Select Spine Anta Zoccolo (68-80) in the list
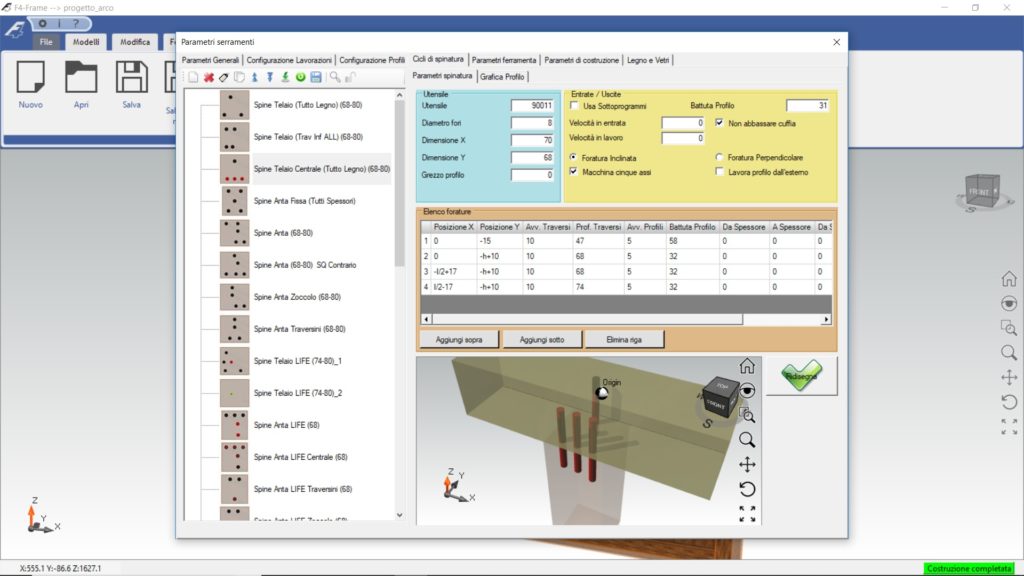The height and width of the screenshot is (576, 1024). point(298,297)
